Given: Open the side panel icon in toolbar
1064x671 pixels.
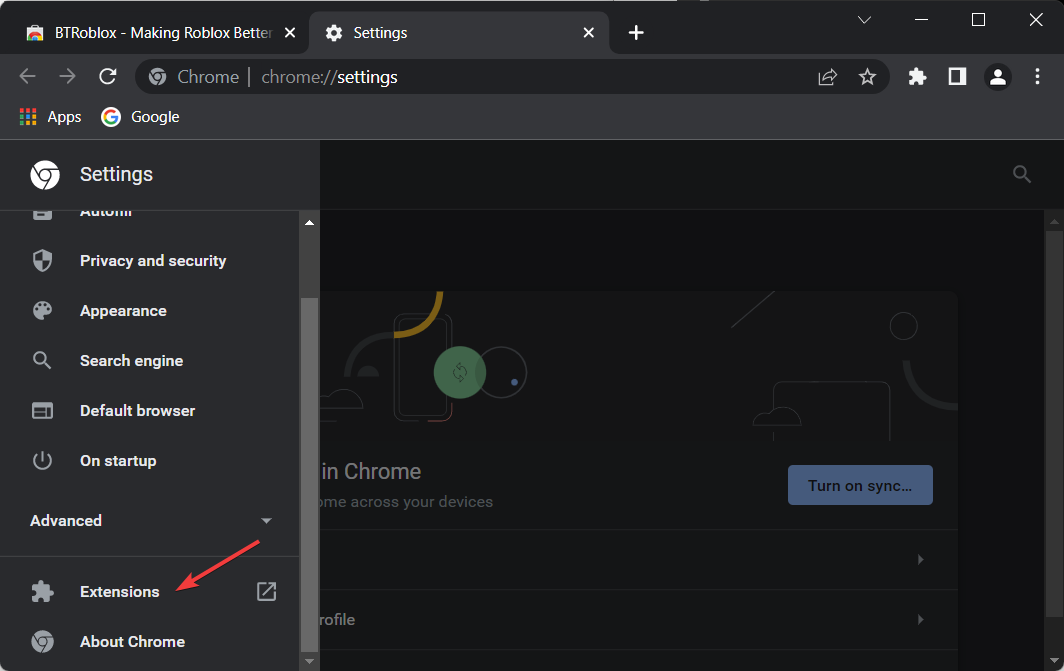Looking at the screenshot, I should click(x=957, y=77).
